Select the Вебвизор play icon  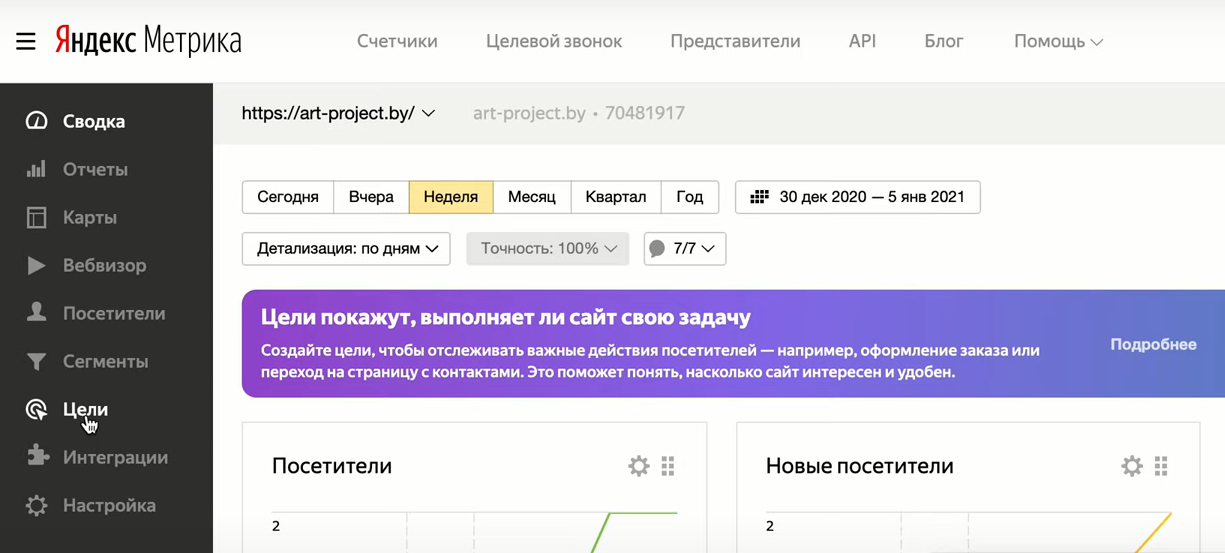[37, 265]
